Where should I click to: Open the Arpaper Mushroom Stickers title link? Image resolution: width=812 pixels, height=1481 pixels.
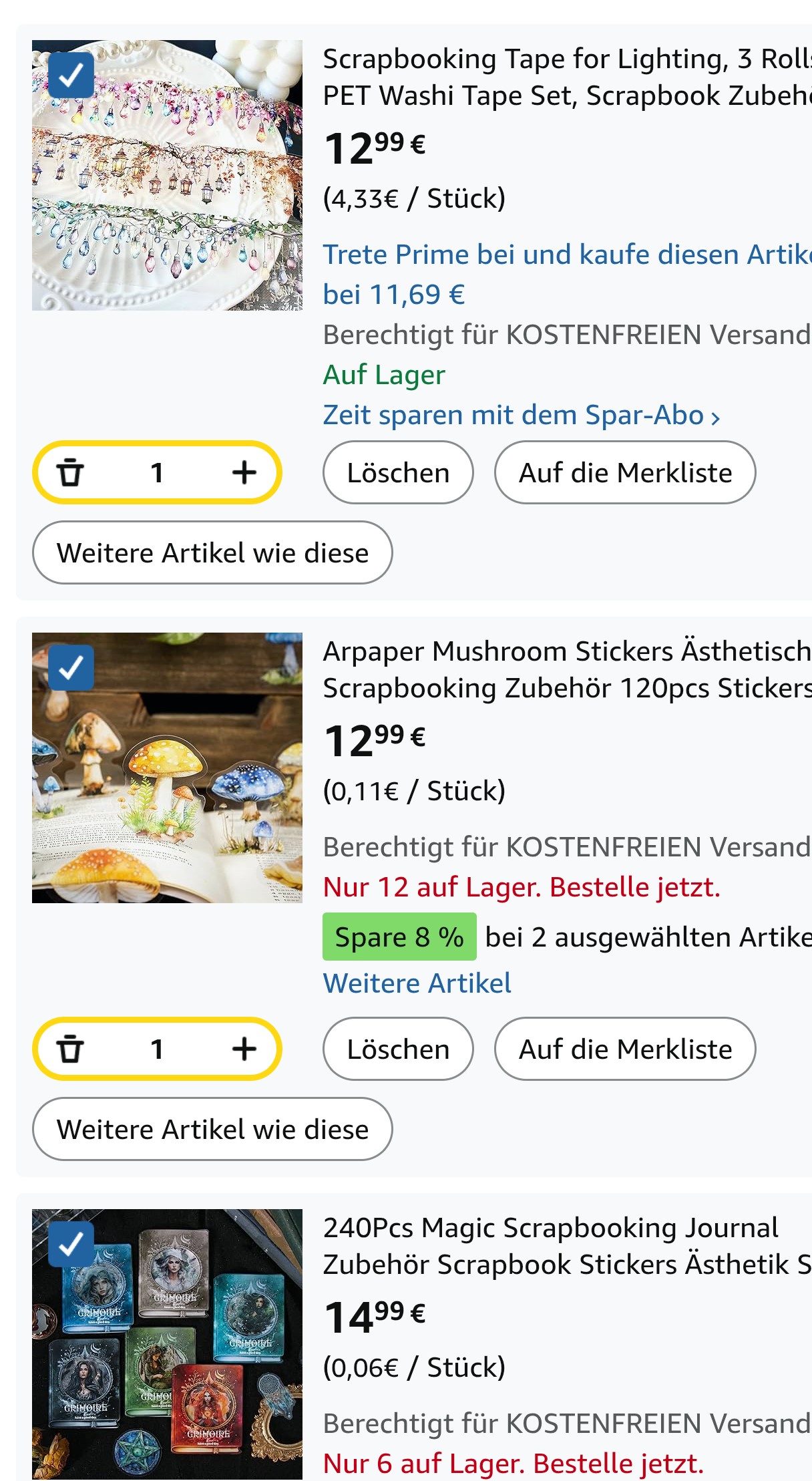566,669
